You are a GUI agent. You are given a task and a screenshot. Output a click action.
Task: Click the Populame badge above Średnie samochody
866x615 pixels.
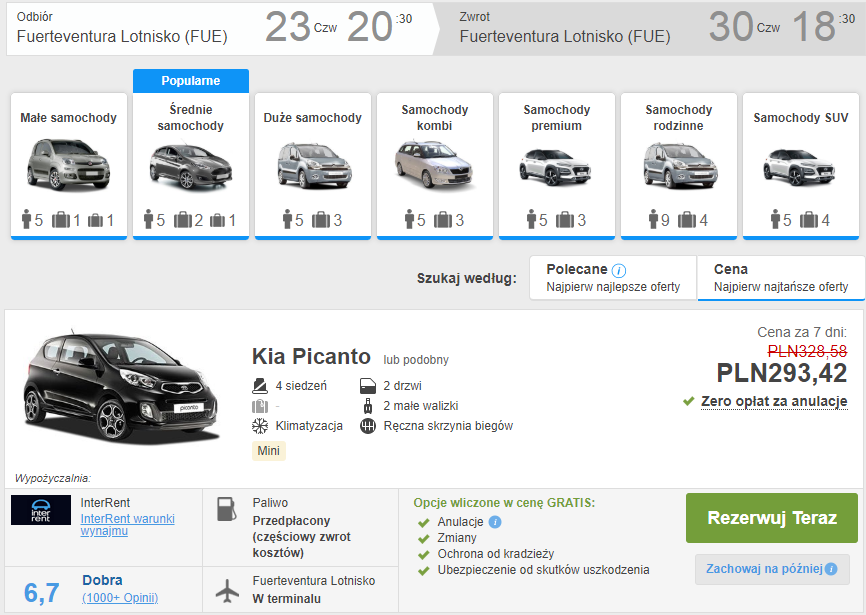tap(191, 81)
